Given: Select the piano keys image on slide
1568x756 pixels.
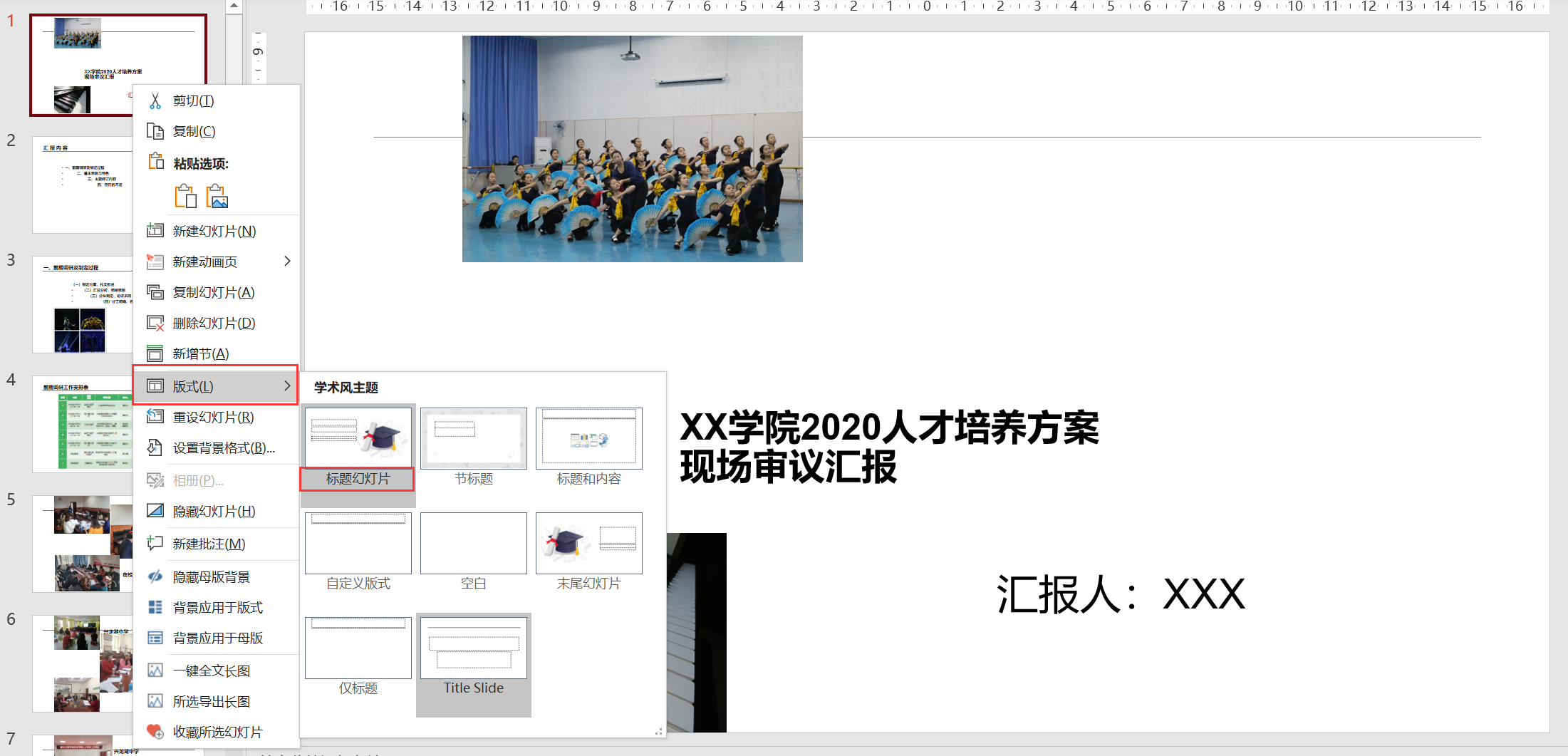Looking at the screenshot, I should point(697,632).
